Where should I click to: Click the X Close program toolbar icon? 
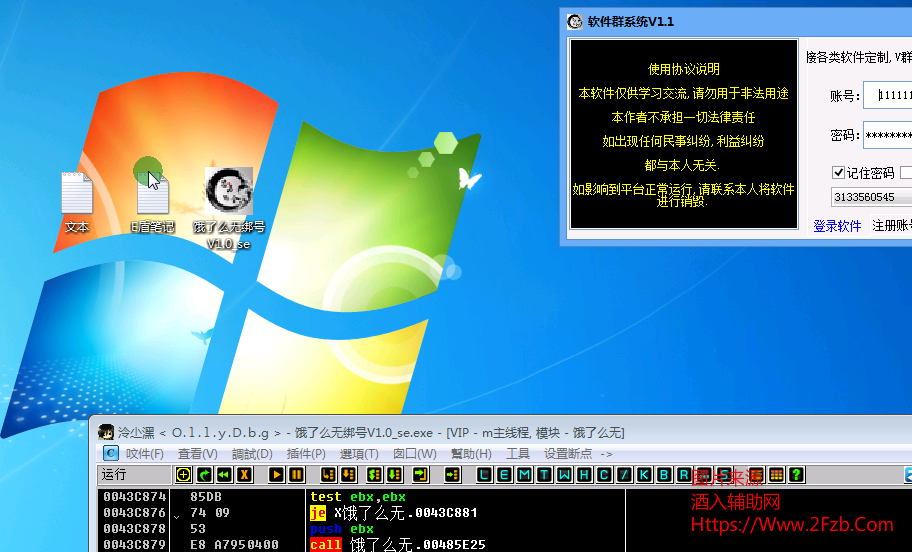[244, 475]
